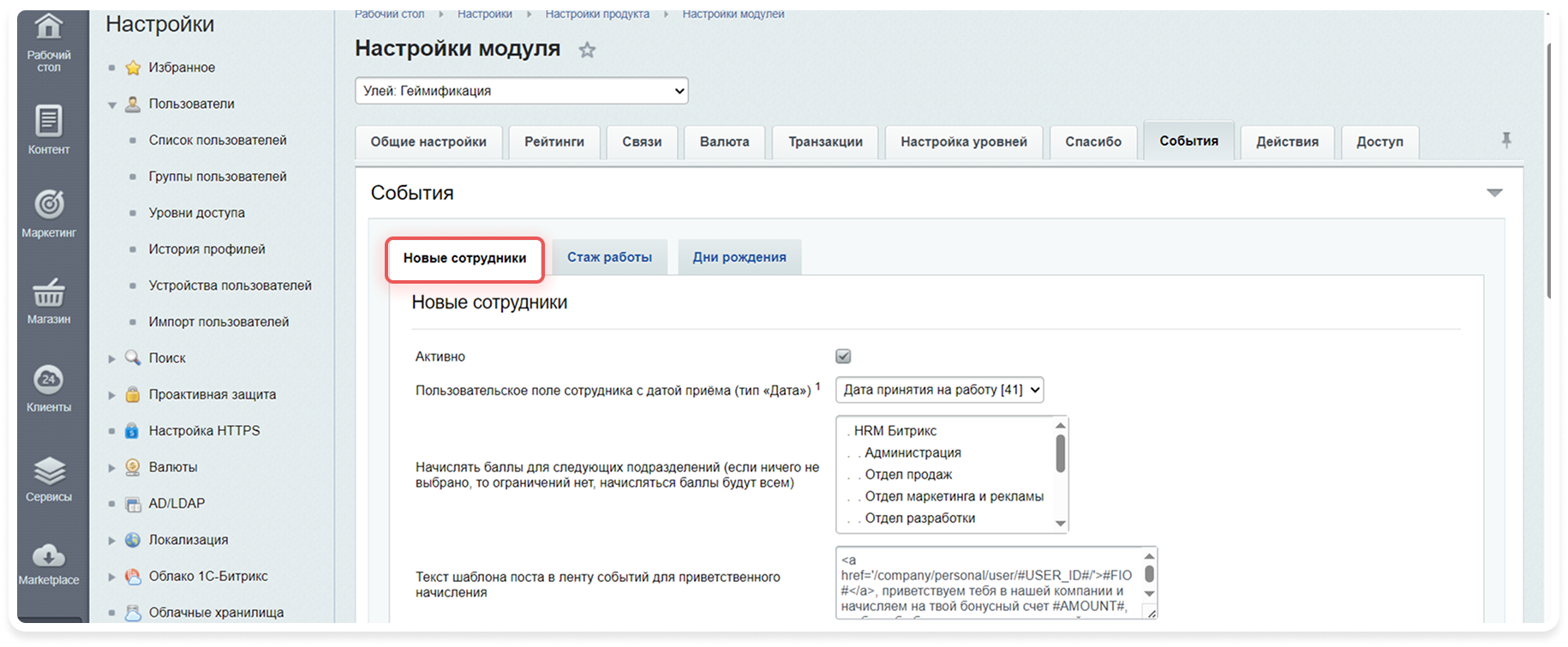Open the Контент sidebar section
Screen dimensions: 1568x647
click(49, 130)
